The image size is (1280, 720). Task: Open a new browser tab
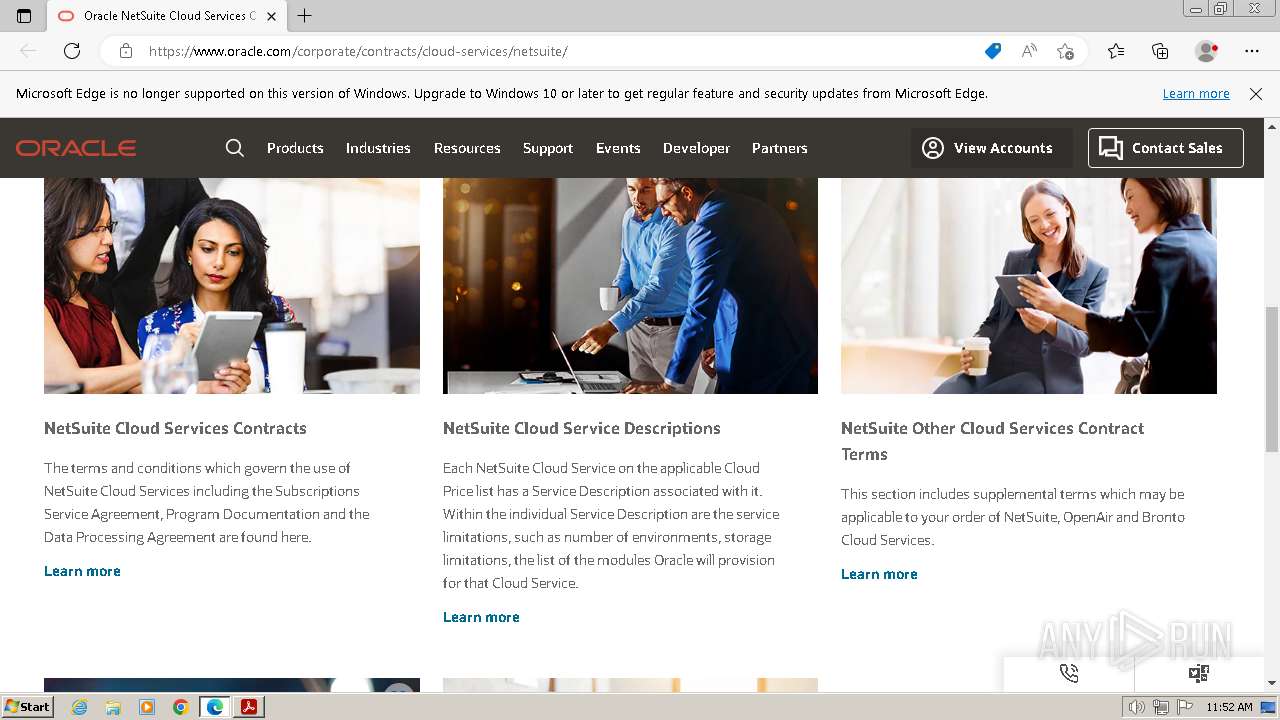(305, 16)
